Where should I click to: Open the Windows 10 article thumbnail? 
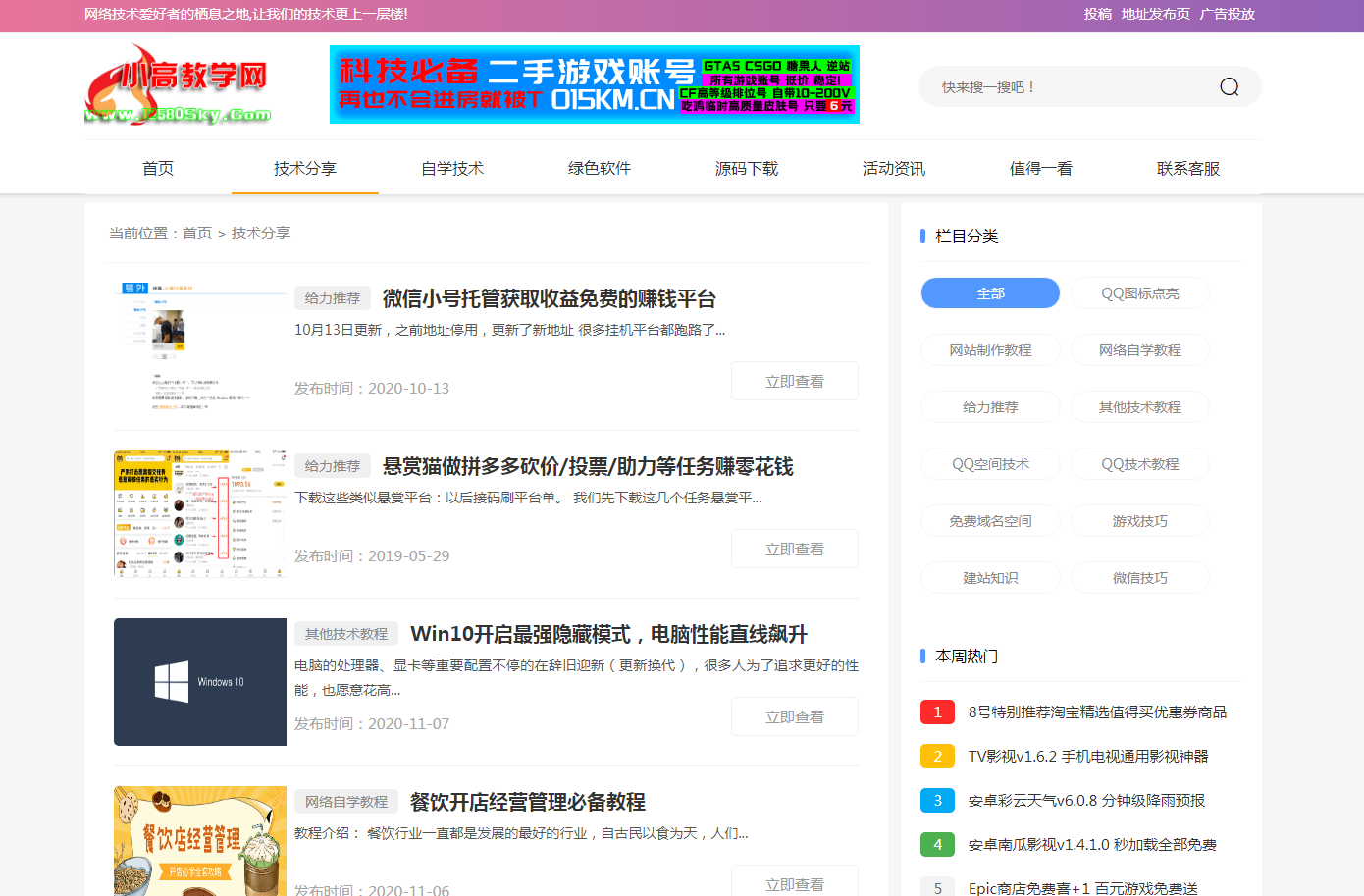[x=200, y=682]
